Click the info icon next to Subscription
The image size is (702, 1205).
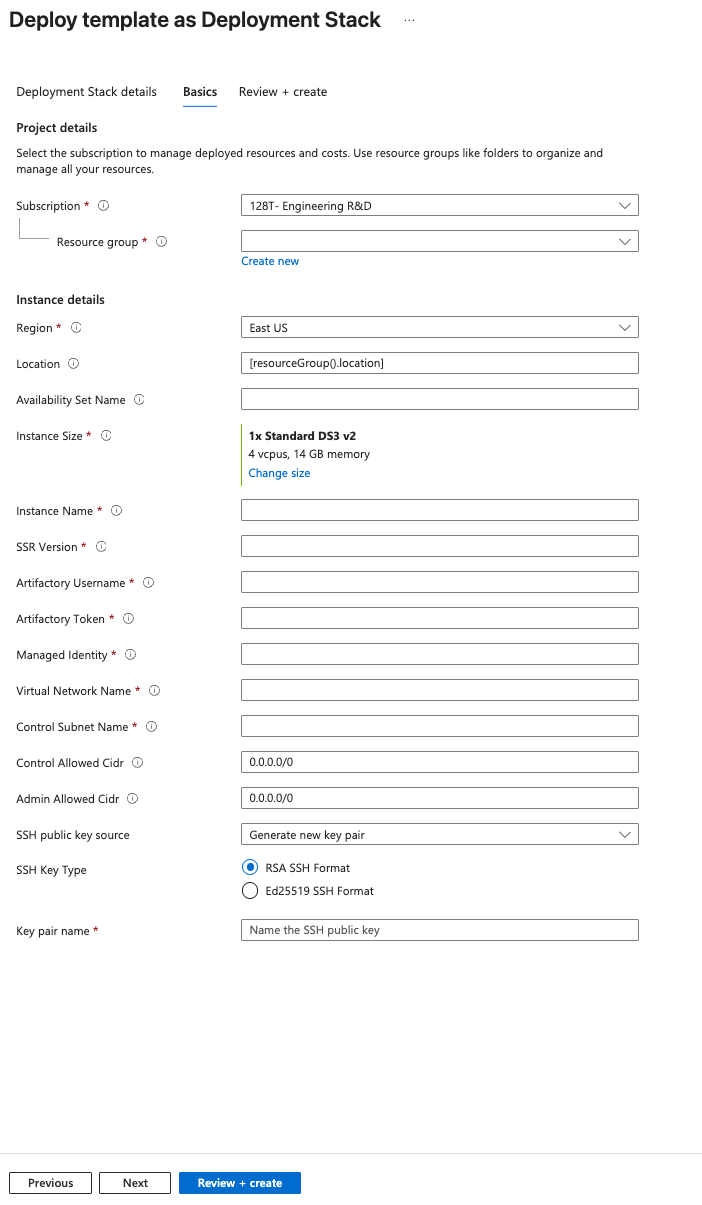click(x=103, y=206)
